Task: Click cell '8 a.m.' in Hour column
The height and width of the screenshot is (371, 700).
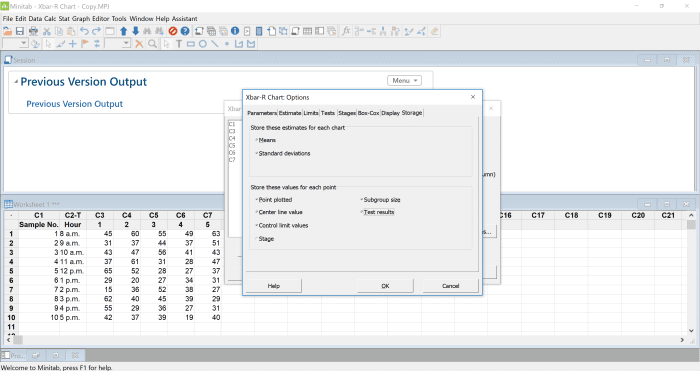Action: click(x=73, y=234)
